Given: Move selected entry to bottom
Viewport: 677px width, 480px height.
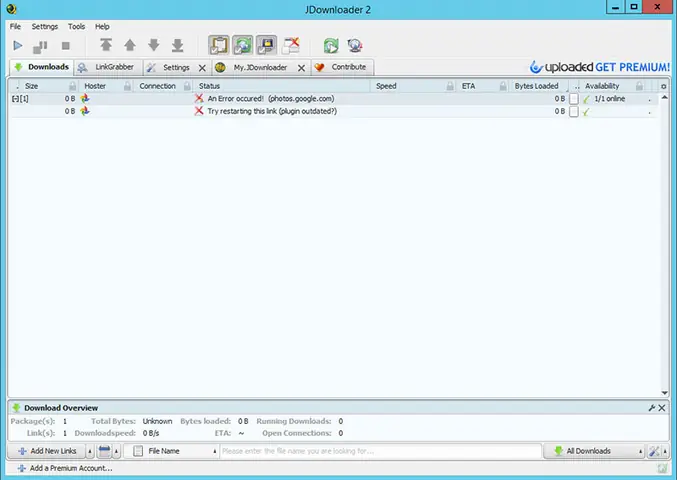Looking at the screenshot, I should tap(177, 45).
